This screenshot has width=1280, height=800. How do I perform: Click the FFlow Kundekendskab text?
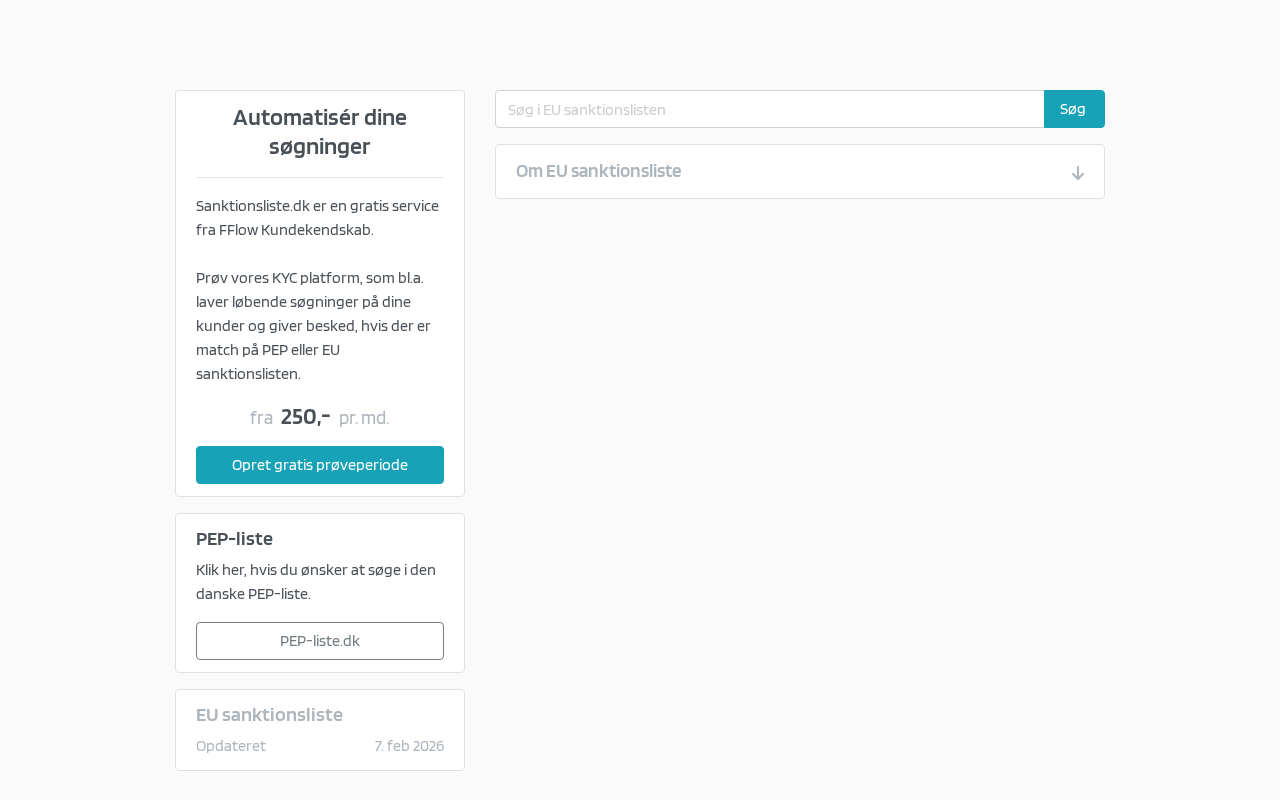pyautogui.click(x=296, y=230)
